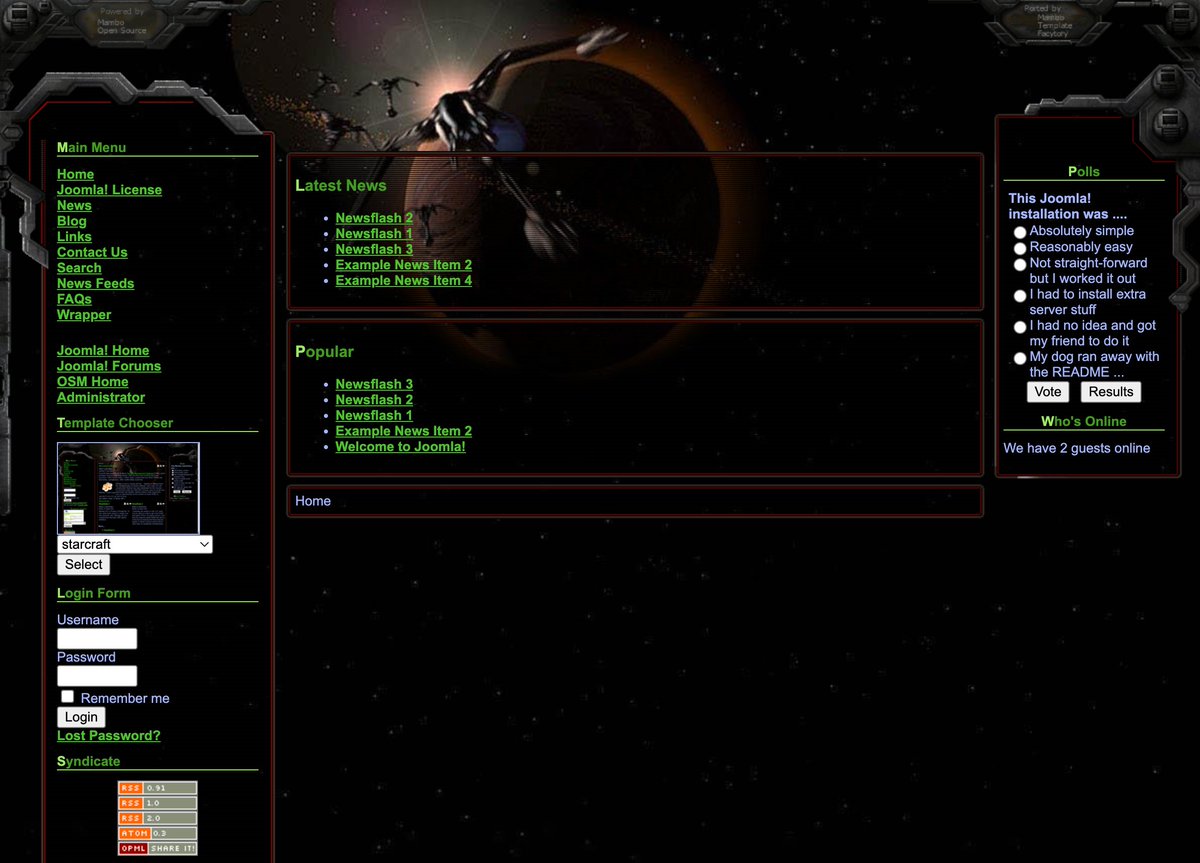Image resolution: width=1200 pixels, height=863 pixels.
Task: Open the starcraft template dropdown
Action: 135,544
